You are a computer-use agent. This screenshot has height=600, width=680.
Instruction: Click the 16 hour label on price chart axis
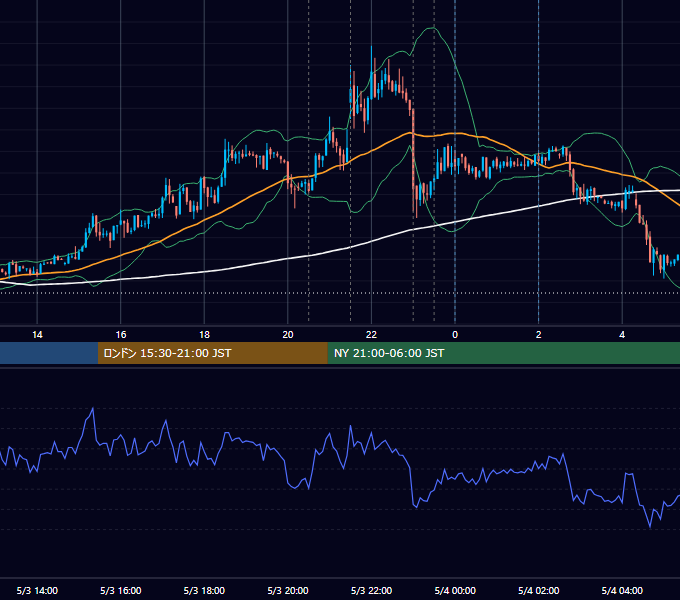pyautogui.click(x=121, y=335)
